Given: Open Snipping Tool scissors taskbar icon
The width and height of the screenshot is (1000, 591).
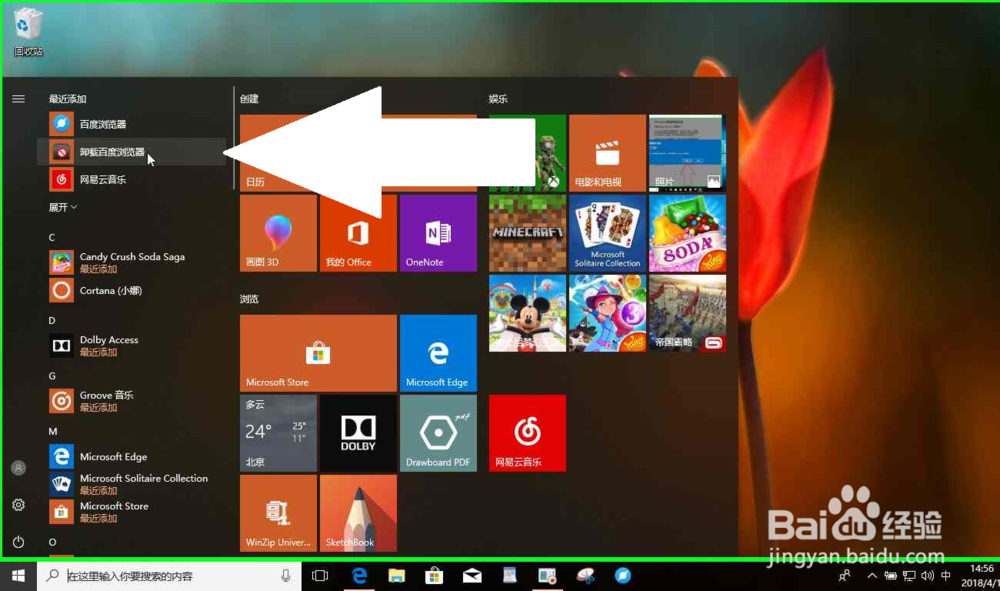Looking at the screenshot, I should tap(585, 576).
